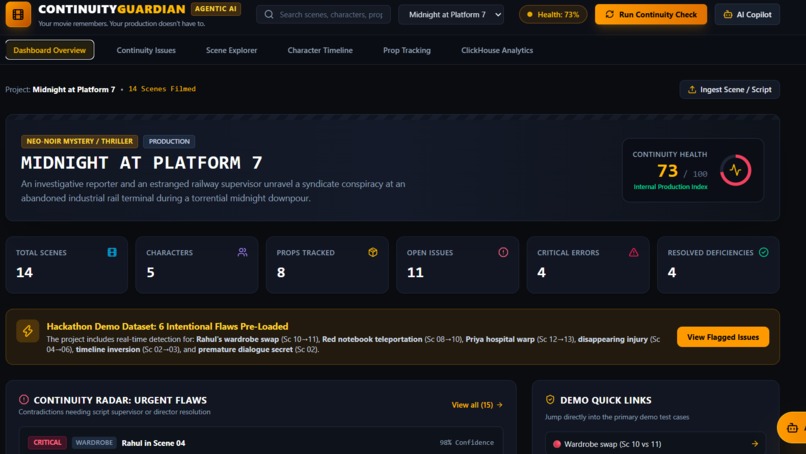Click the Props Tracked box icon
Viewport: 806px width, 454px height.
click(373, 252)
